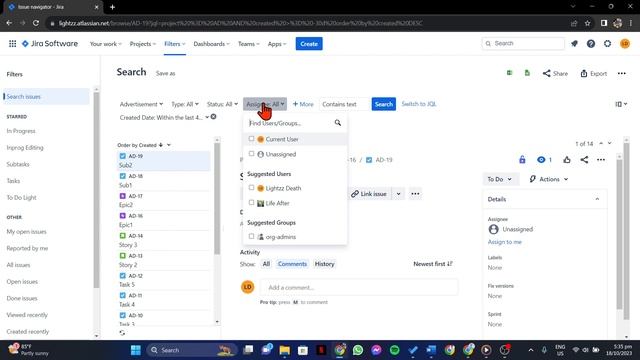Open Jira settings gear icon
This screenshot has width=640, height=360.
click(607, 43)
